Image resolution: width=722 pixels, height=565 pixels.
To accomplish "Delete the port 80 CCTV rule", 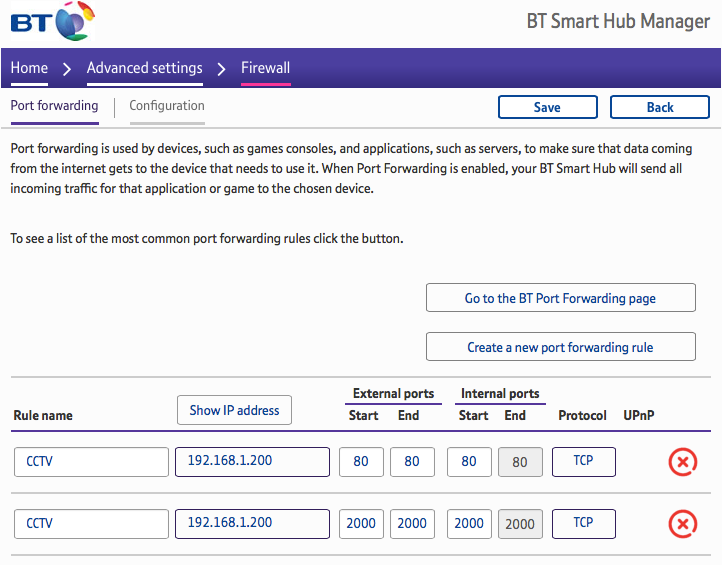I will click(682, 462).
